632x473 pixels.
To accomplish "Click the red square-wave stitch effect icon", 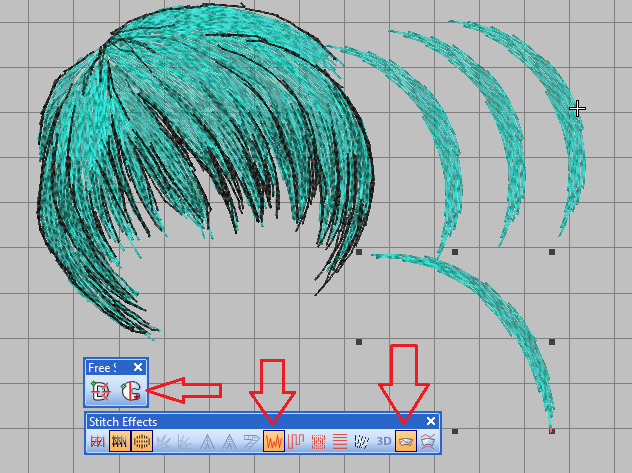I will [x=296, y=441].
